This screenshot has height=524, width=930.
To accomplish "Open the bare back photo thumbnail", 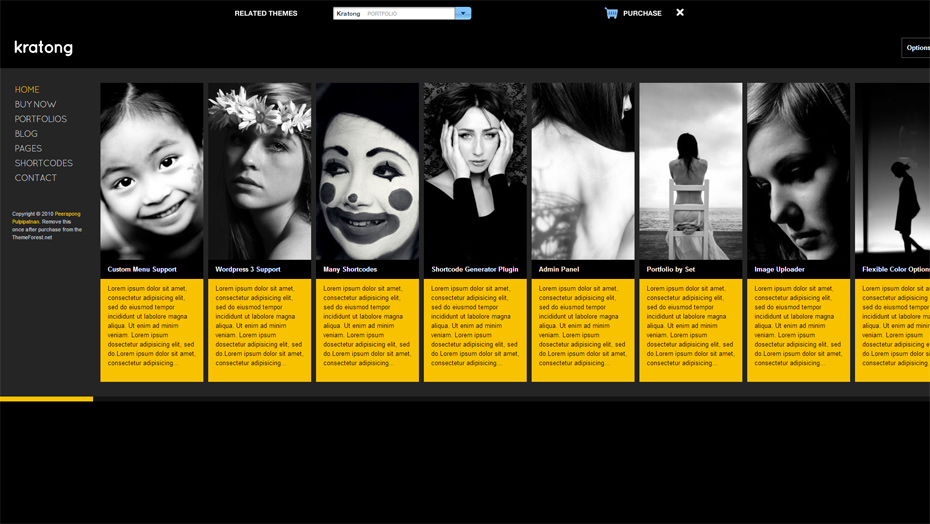I will tap(583, 171).
